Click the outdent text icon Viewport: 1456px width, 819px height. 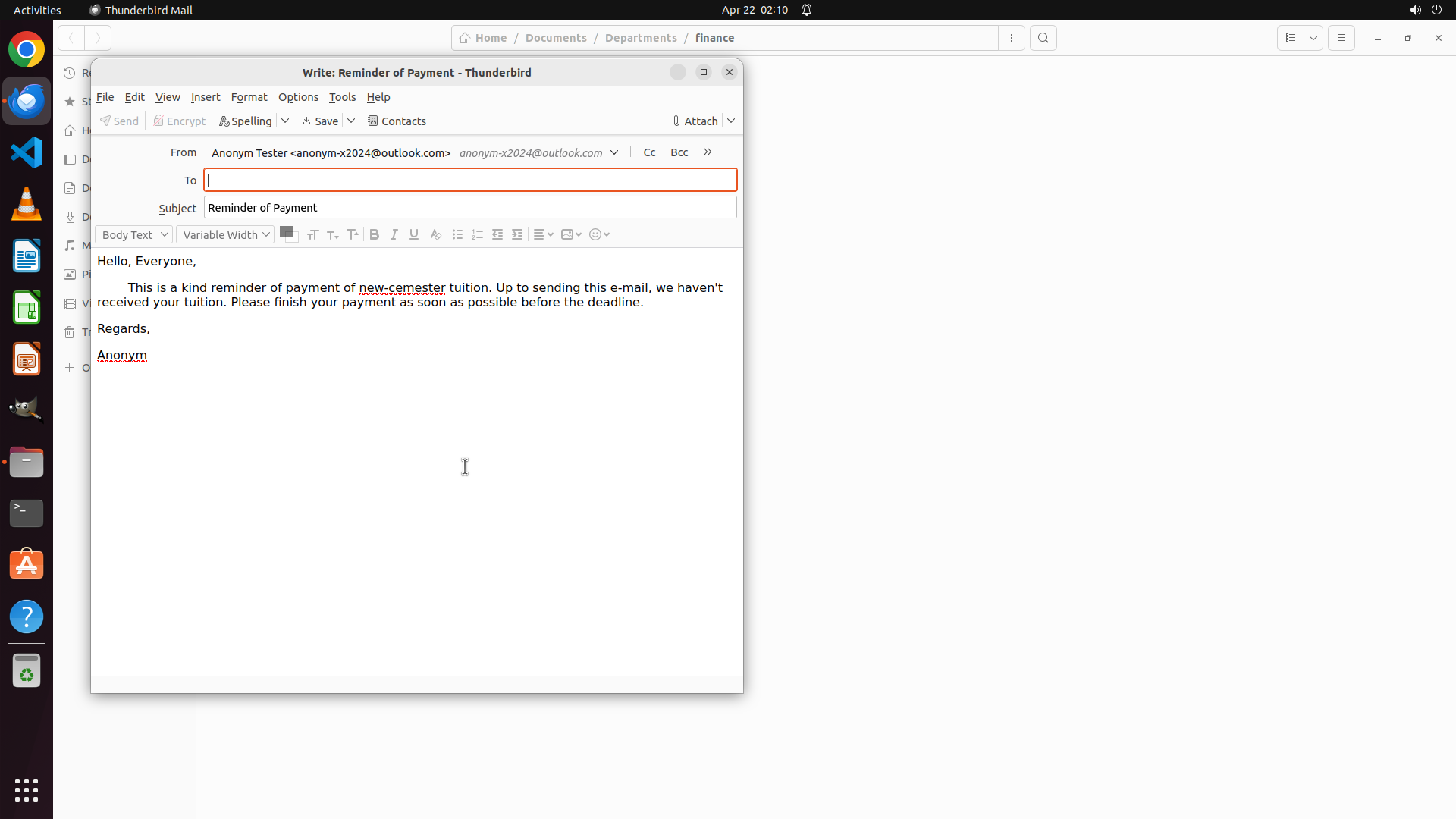[x=497, y=234]
